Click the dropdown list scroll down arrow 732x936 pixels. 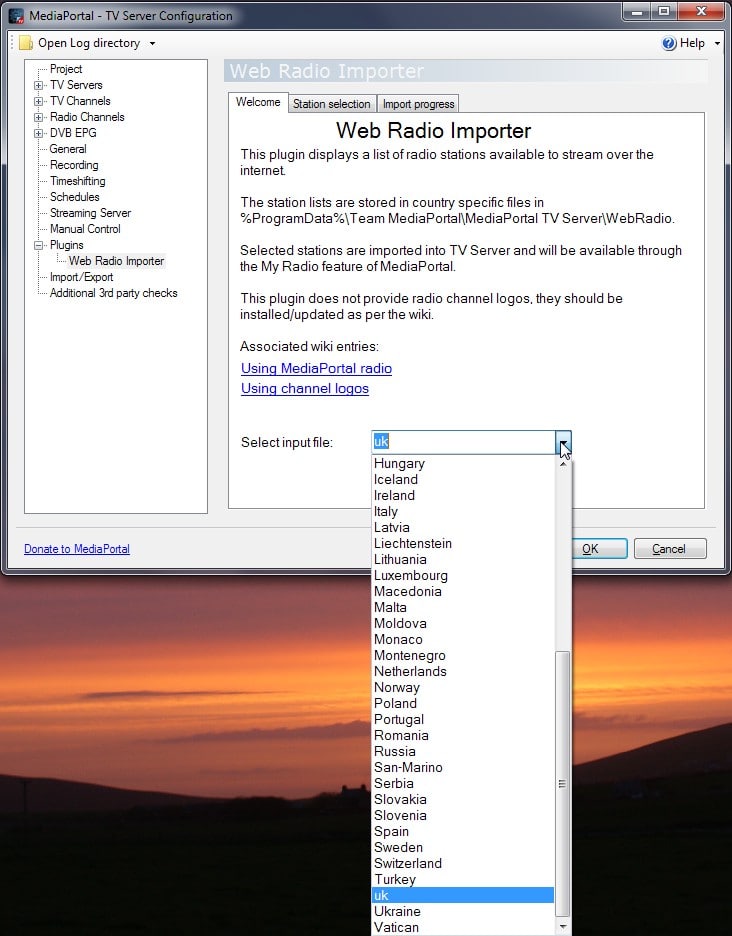pos(562,926)
